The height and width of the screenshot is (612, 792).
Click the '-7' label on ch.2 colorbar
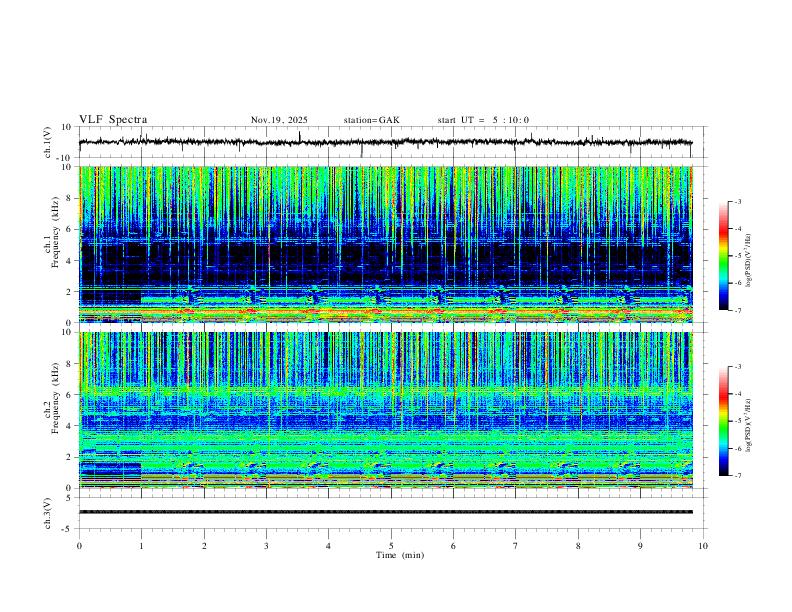[737, 475]
